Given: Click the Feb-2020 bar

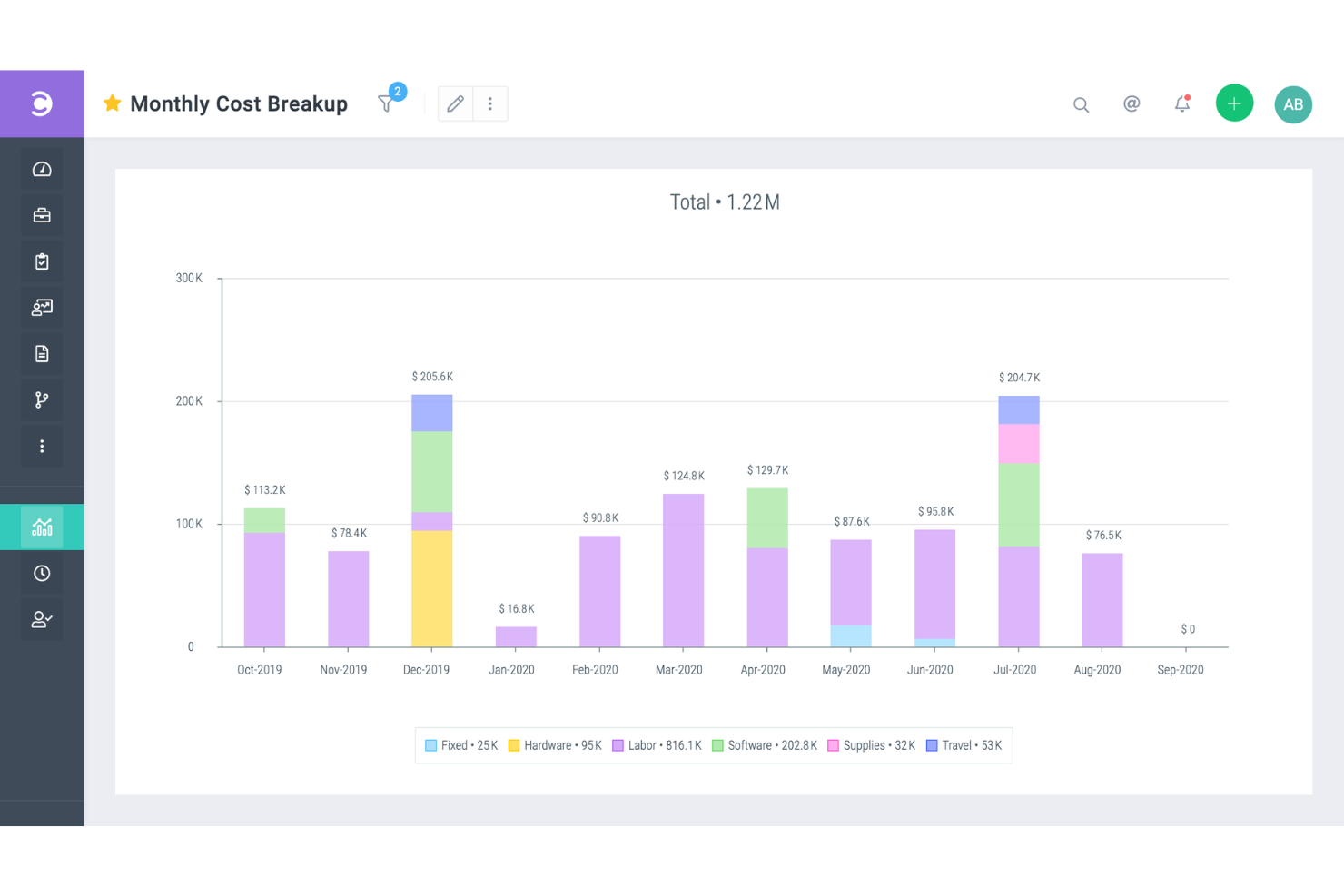Looking at the screenshot, I should (599, 591).
